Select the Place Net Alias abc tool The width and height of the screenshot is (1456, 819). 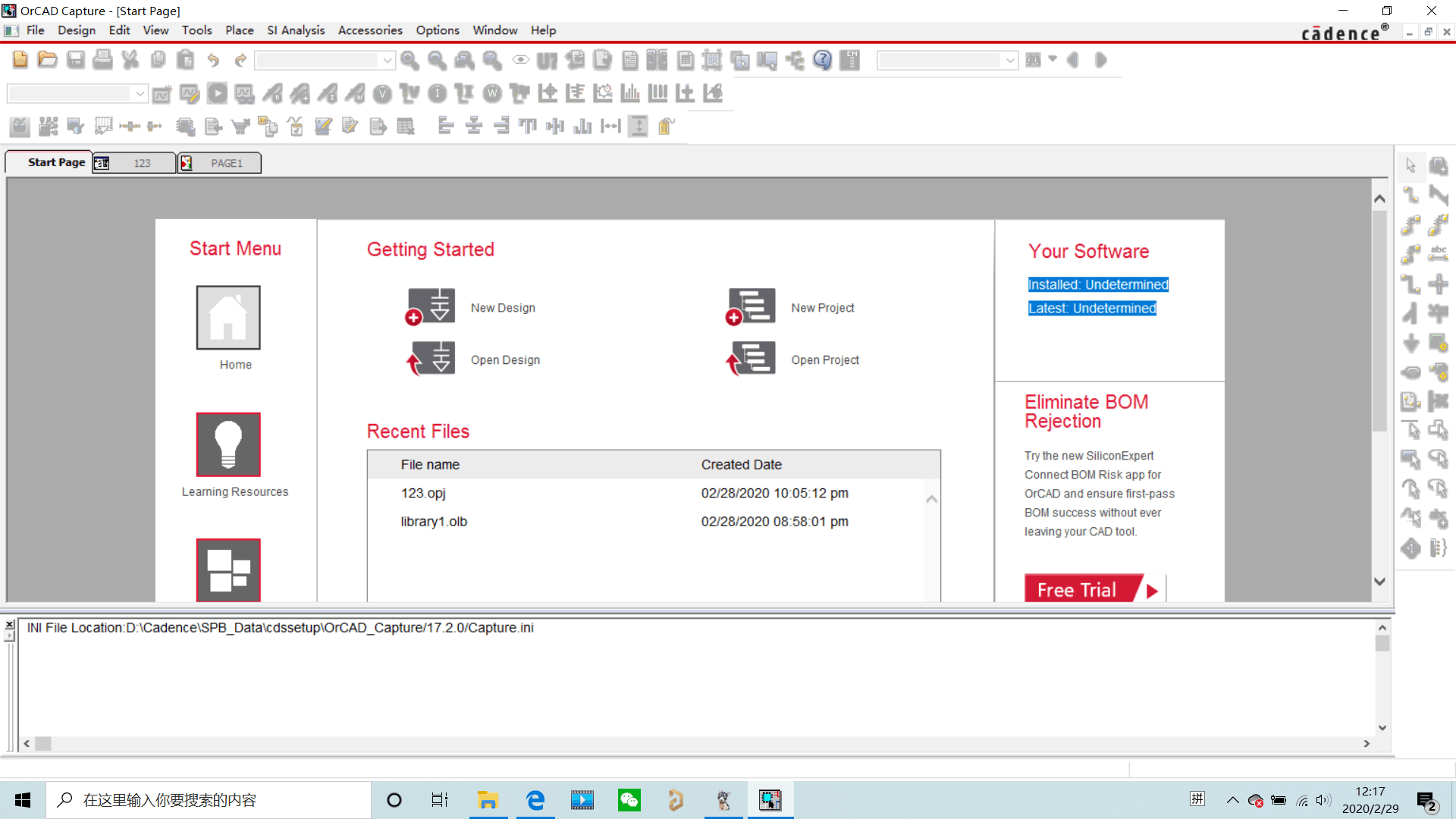click(x=1438, y=253)
